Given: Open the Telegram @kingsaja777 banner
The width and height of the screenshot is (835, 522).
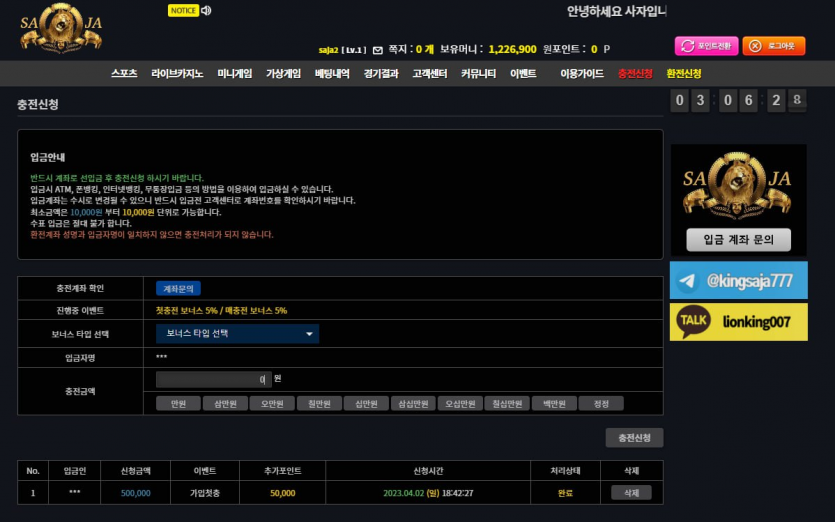Looking at the screenshot, I should (x=738, y=281).
